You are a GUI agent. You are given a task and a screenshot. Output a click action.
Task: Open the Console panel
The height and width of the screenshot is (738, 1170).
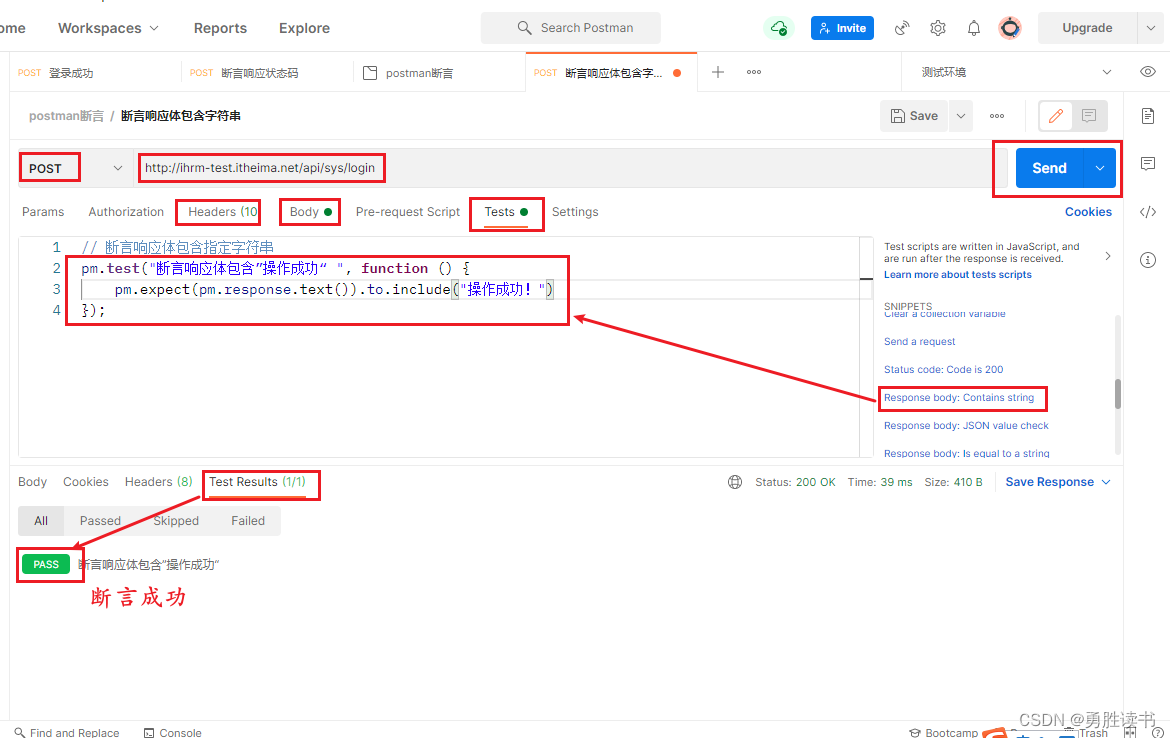(x=172, y=733)
